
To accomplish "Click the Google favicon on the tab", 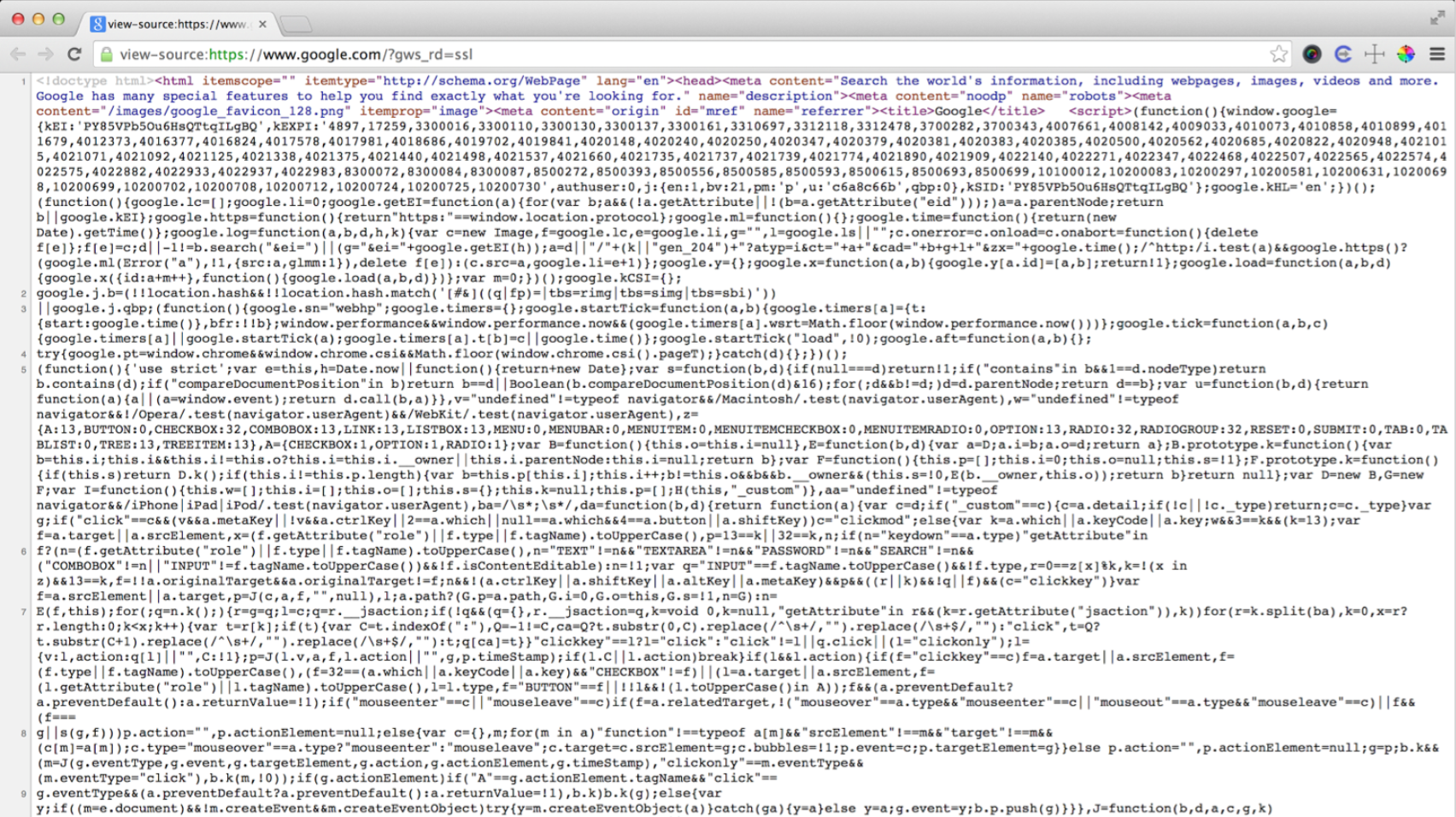I will [x=98, y=24].
